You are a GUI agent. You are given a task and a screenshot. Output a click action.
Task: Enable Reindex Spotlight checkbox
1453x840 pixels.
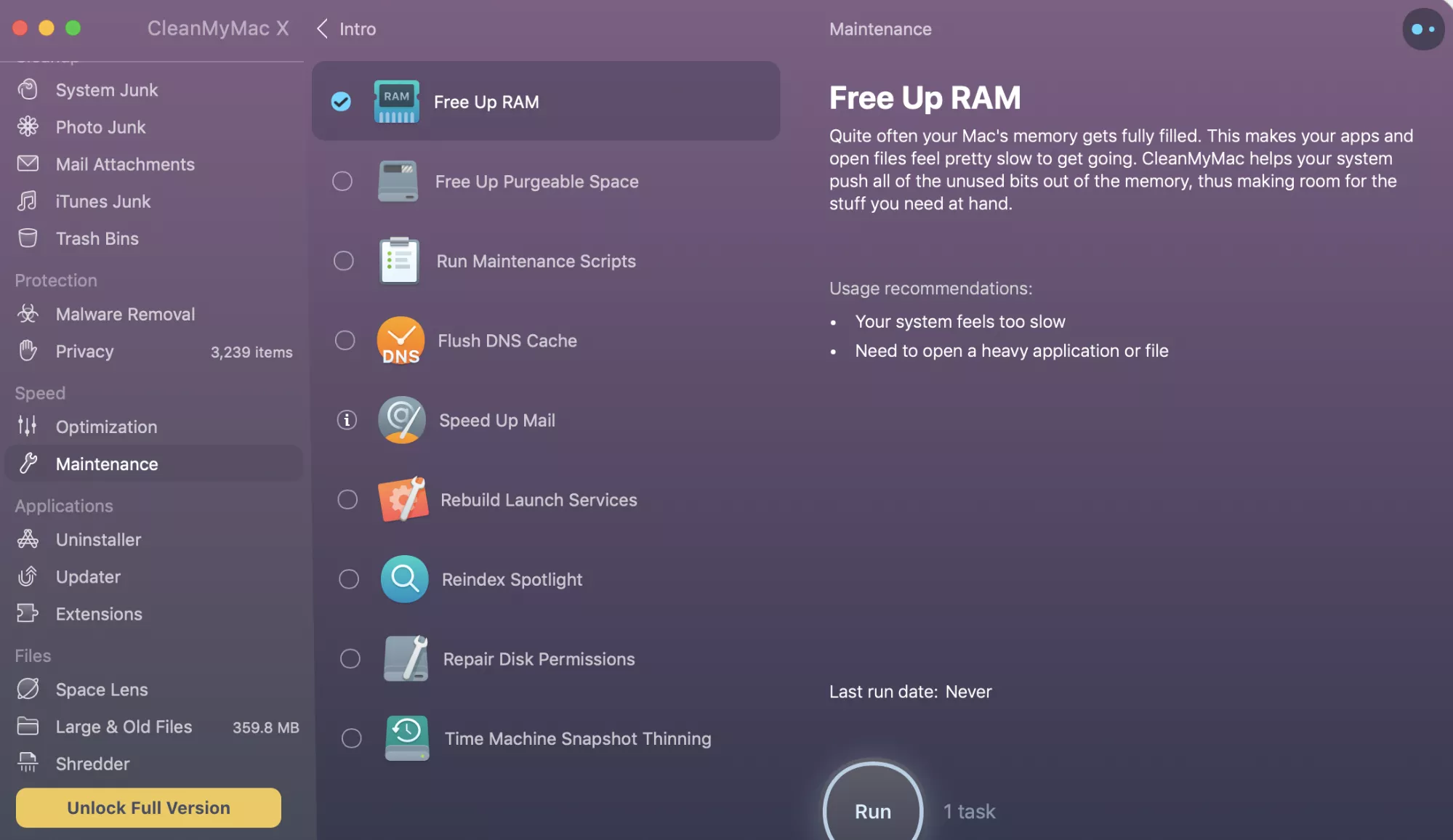[349, 578]
